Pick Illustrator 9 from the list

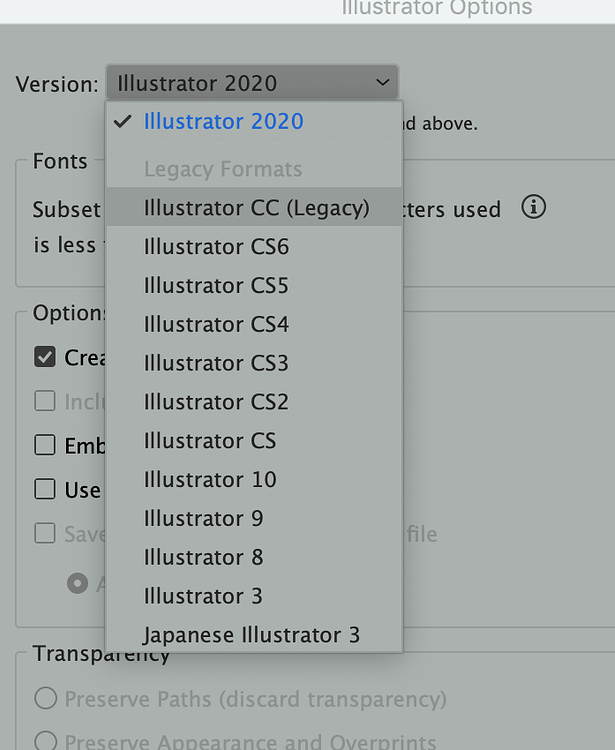254,518
